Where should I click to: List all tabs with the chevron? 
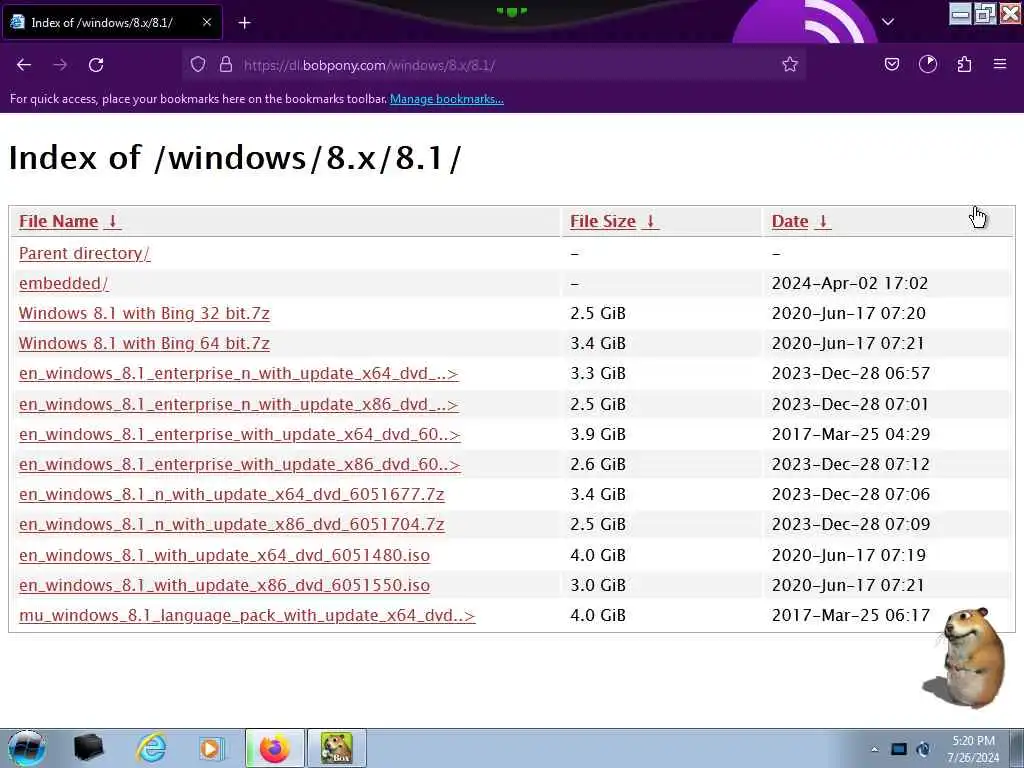[x=888, y=22]
